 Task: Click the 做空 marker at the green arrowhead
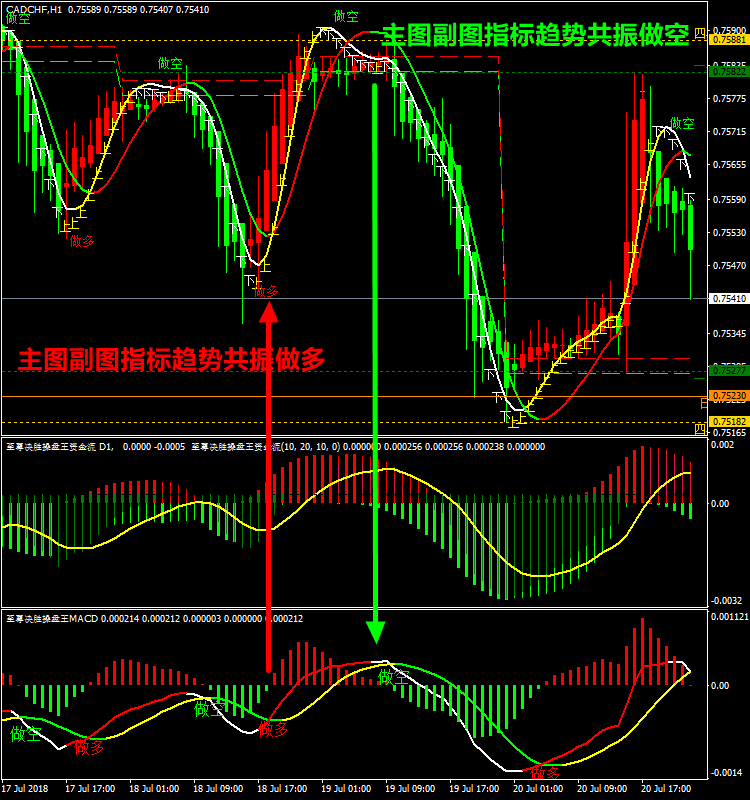point(392,677)
